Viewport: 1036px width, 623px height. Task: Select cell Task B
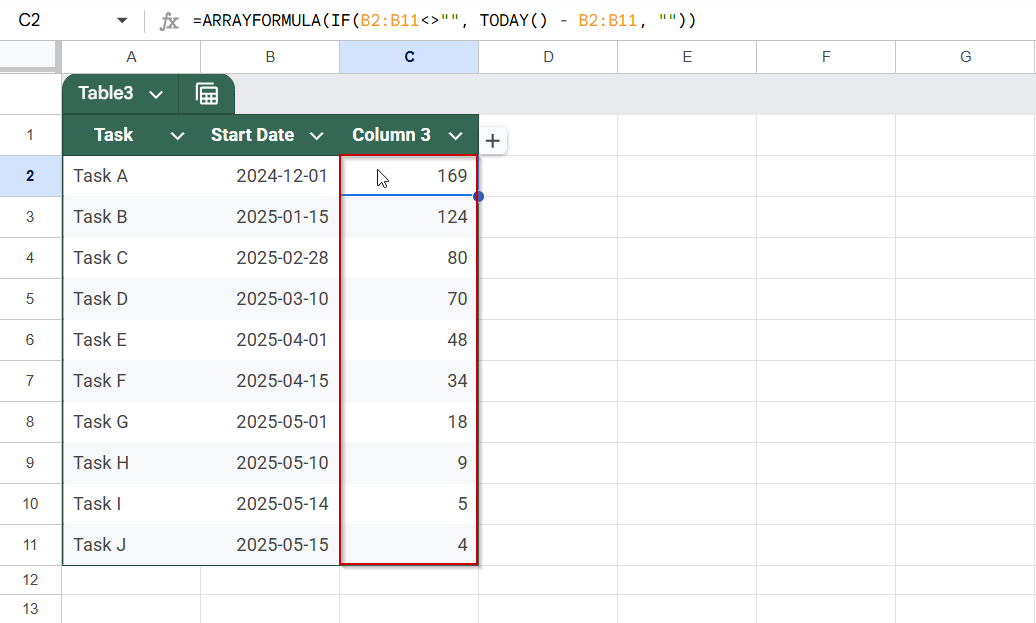point(131,217)
